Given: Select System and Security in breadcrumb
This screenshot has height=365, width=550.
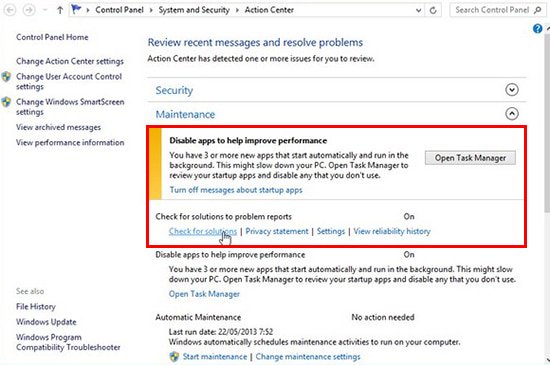Looking at the screenshot, I should (x=194, y=10).
